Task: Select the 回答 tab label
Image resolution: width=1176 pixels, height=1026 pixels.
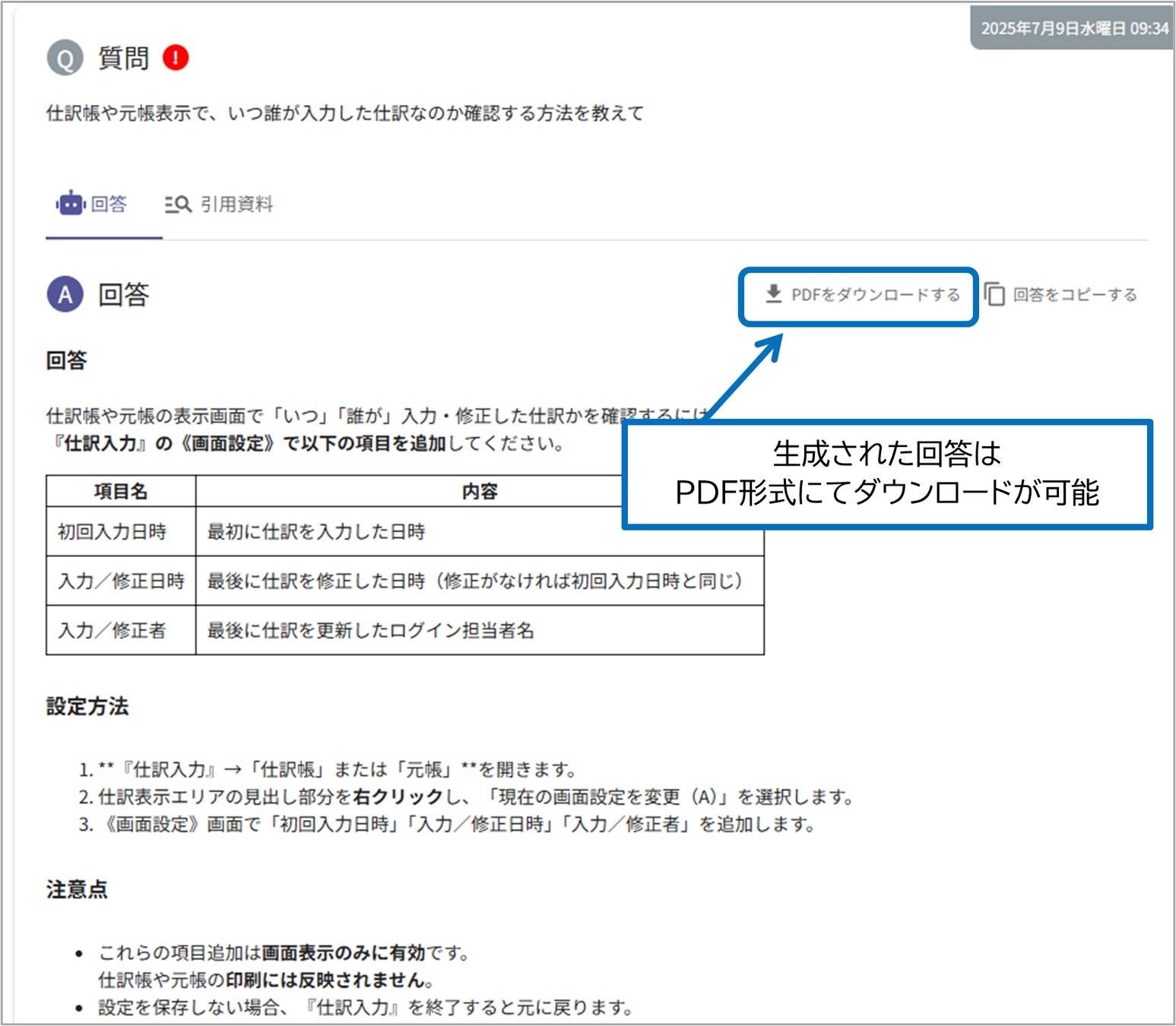Action: [109, 204]
